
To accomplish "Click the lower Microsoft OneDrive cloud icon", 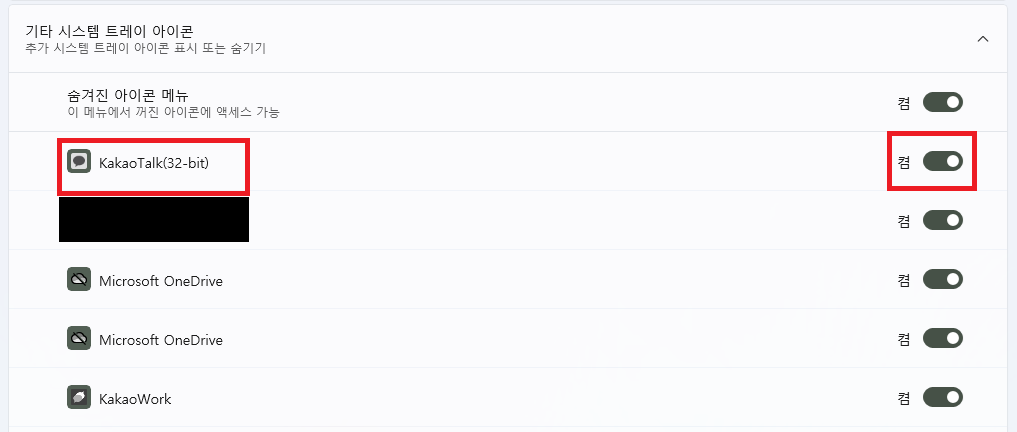I will pos(79,339).
